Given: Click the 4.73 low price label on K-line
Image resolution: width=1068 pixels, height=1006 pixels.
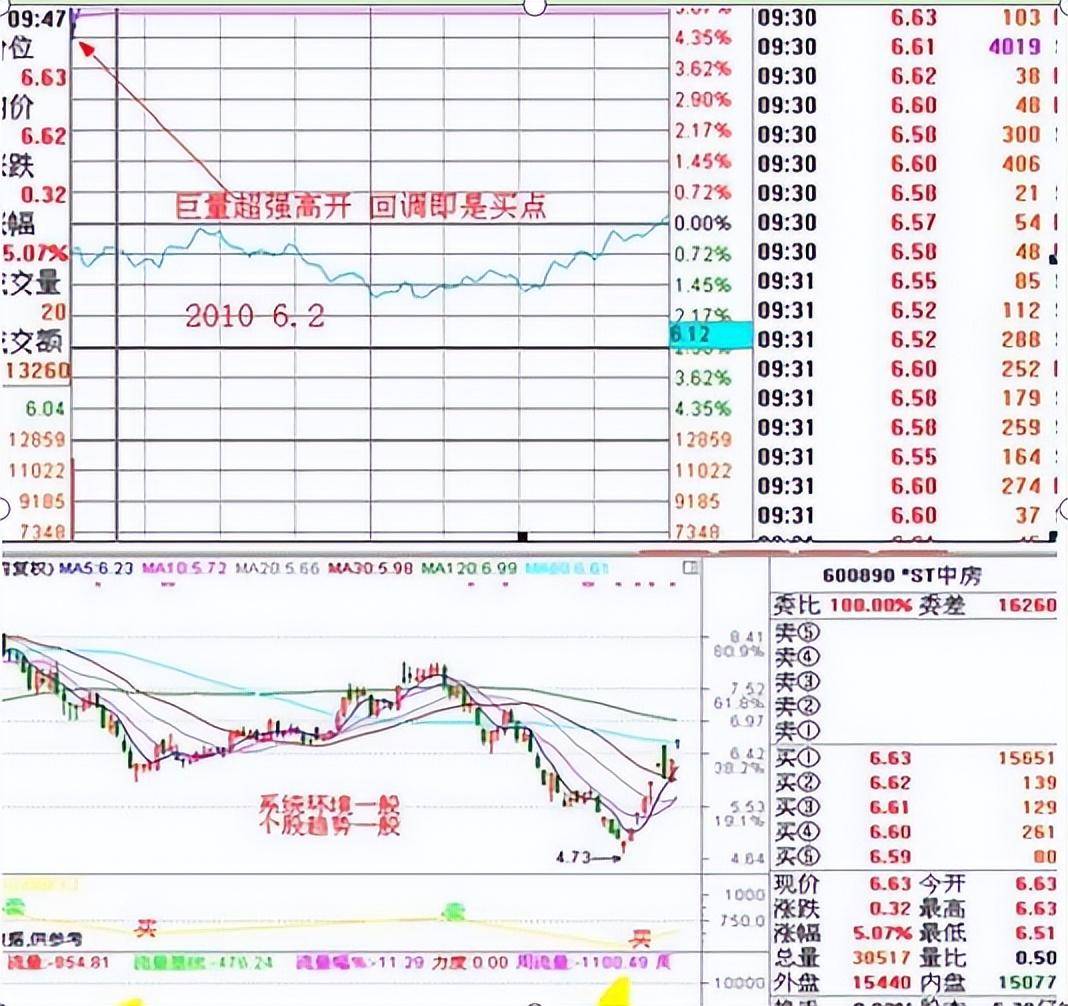Looking at the screenshot, I should (573, 857).
